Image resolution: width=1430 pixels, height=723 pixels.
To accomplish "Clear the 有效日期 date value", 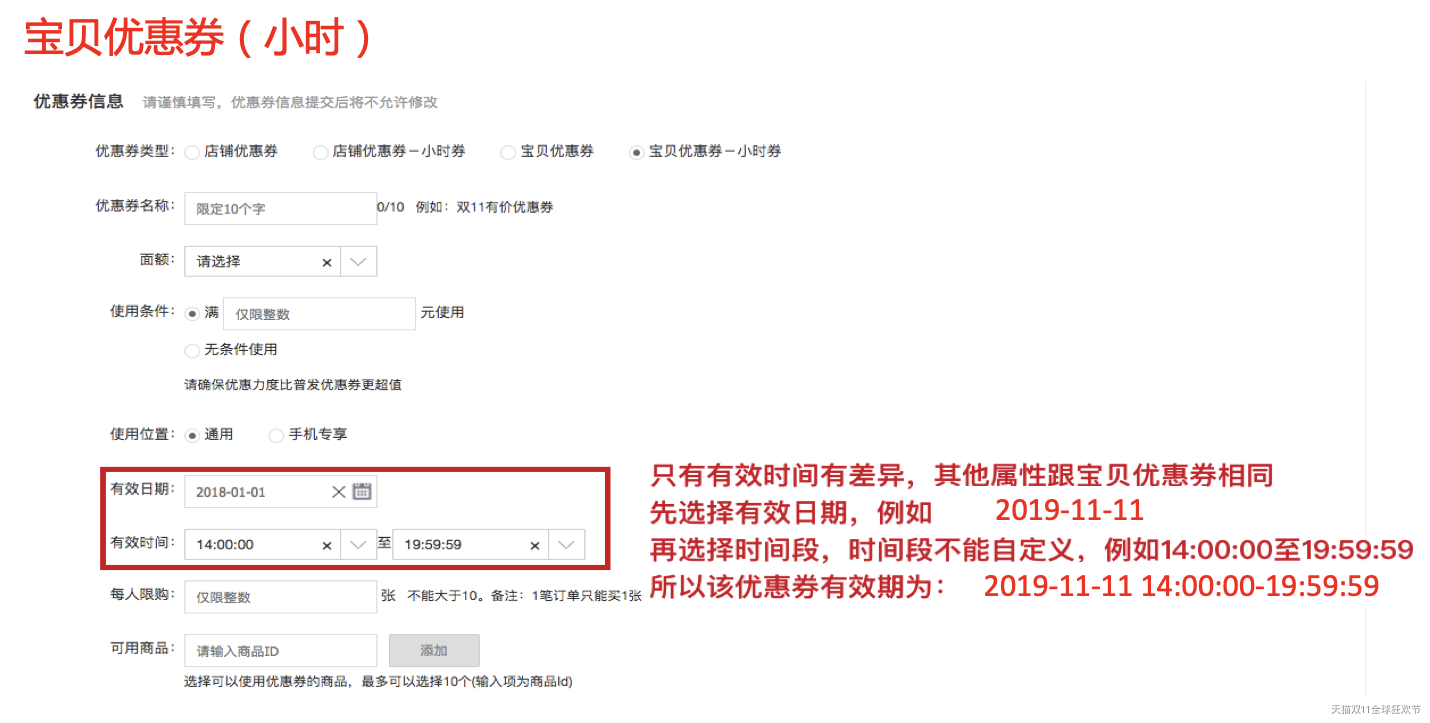I will point(338,491).
